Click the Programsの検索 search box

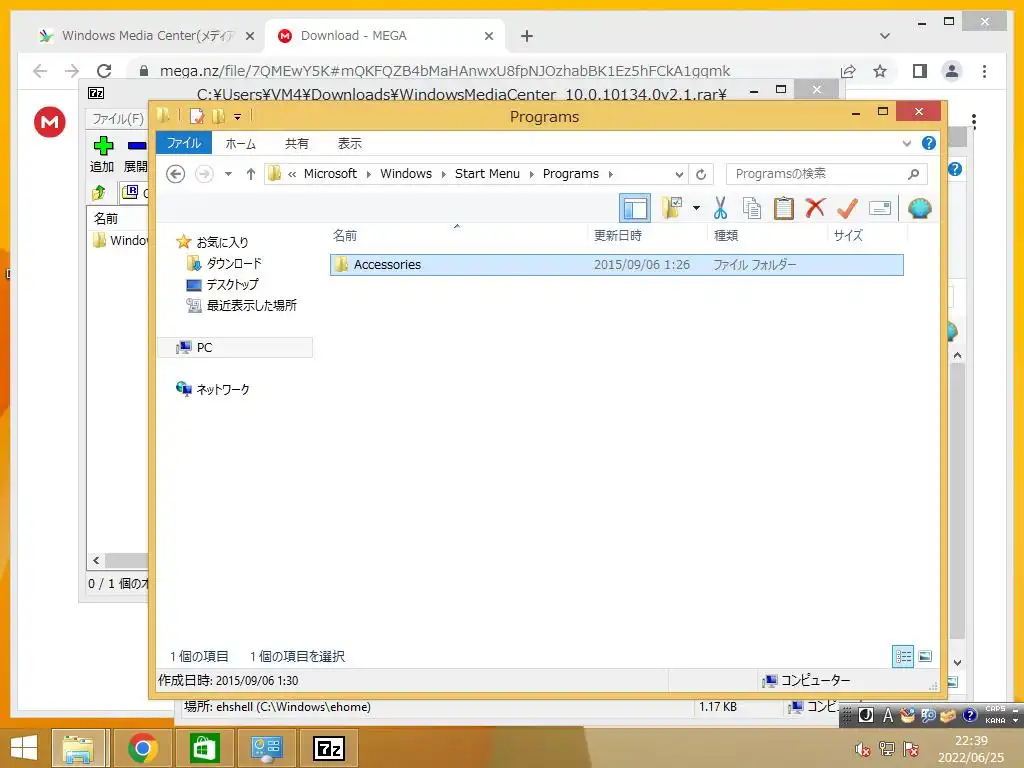(x=826, y=174)
